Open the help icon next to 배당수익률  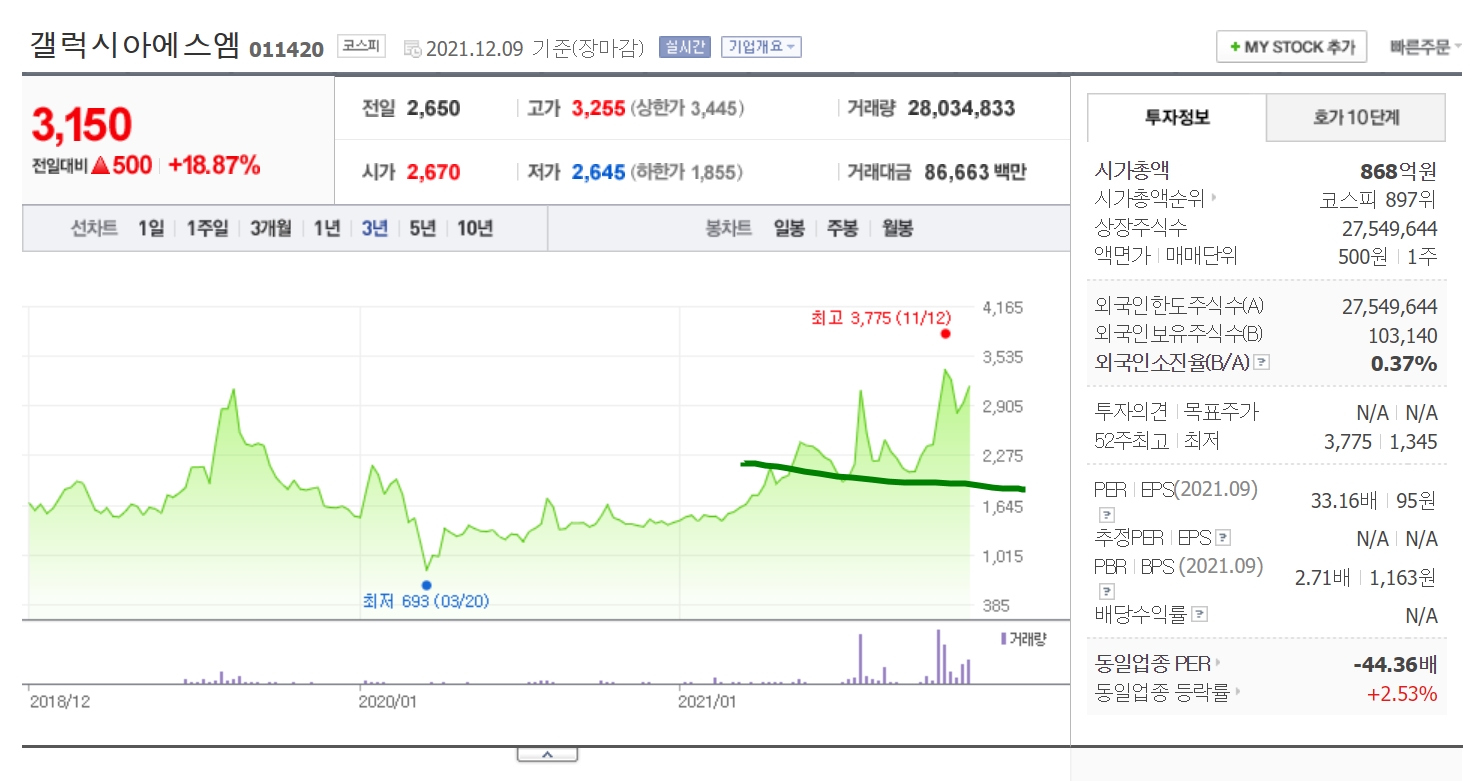click(1200, 615)
